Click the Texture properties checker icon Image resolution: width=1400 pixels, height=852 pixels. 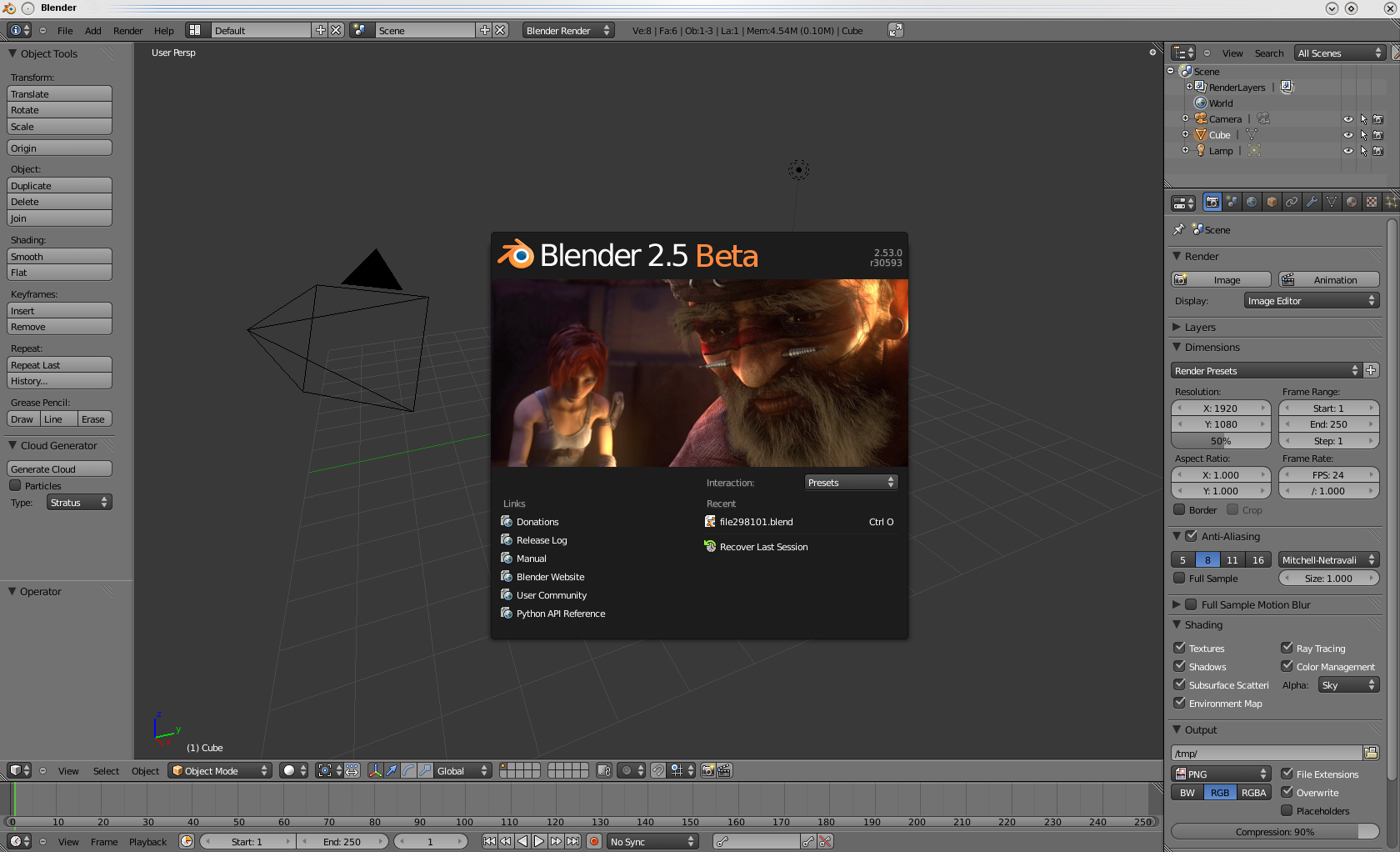tap(1372, 202)
